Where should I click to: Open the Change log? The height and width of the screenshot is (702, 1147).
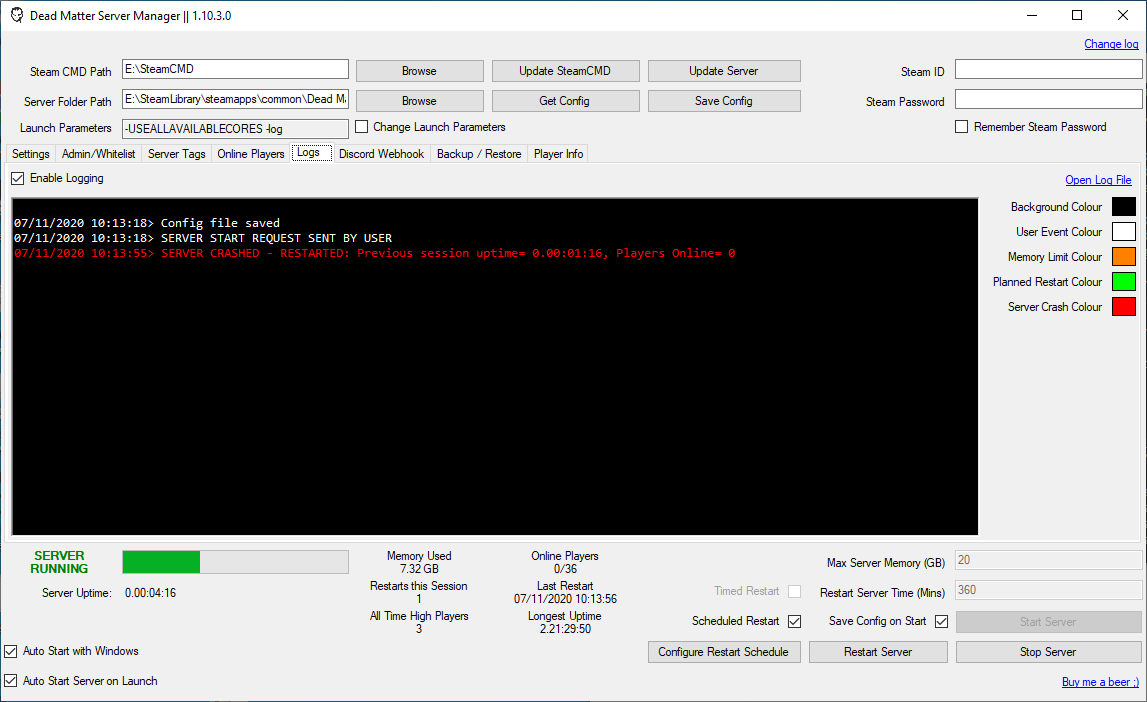[1111, 44]
